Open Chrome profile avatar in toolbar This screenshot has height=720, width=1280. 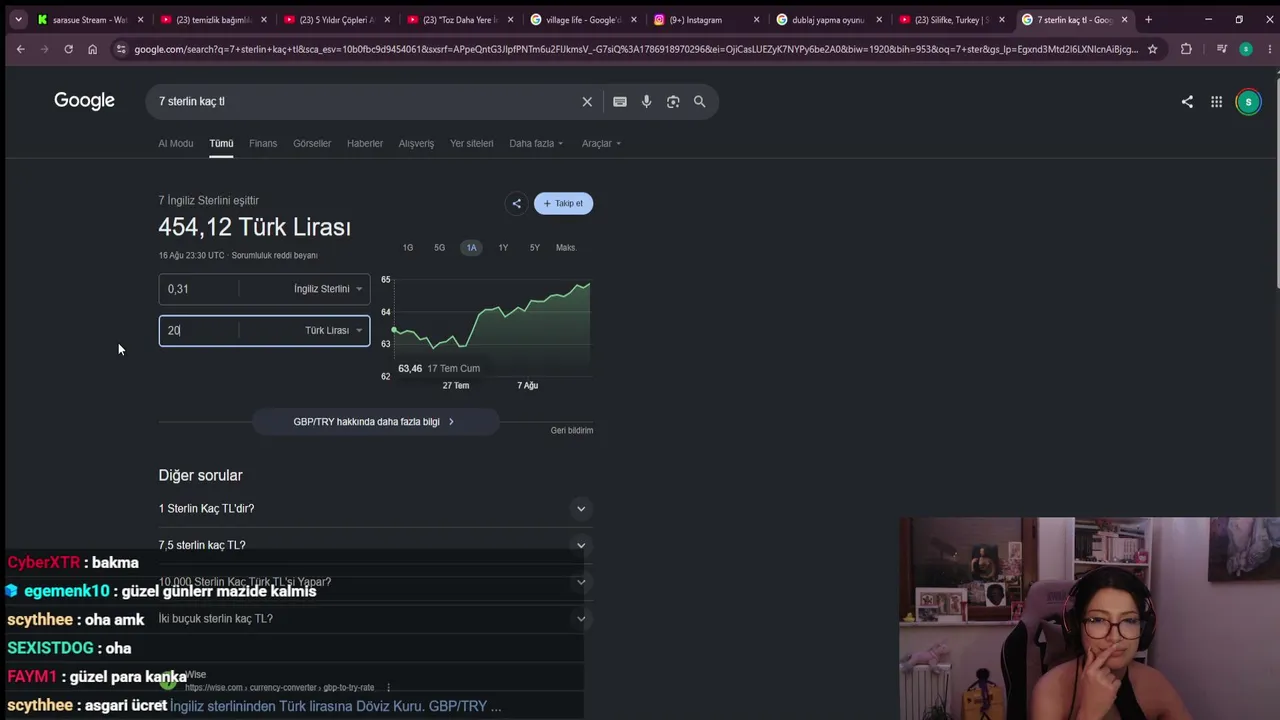tap(1245, 49)
